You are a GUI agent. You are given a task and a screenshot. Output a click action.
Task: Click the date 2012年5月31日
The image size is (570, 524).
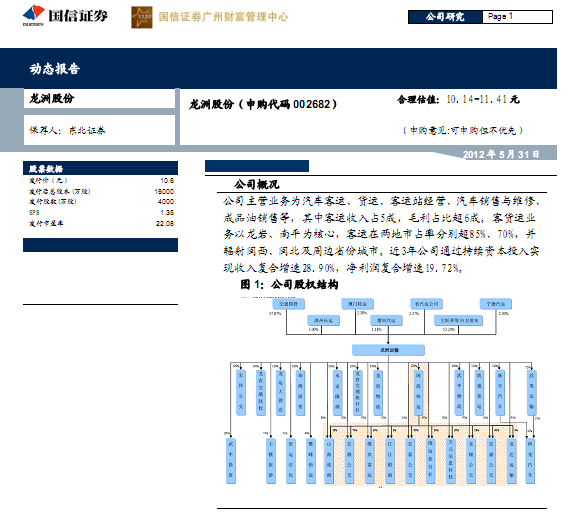pyautogui.click(x=501, y=154)
